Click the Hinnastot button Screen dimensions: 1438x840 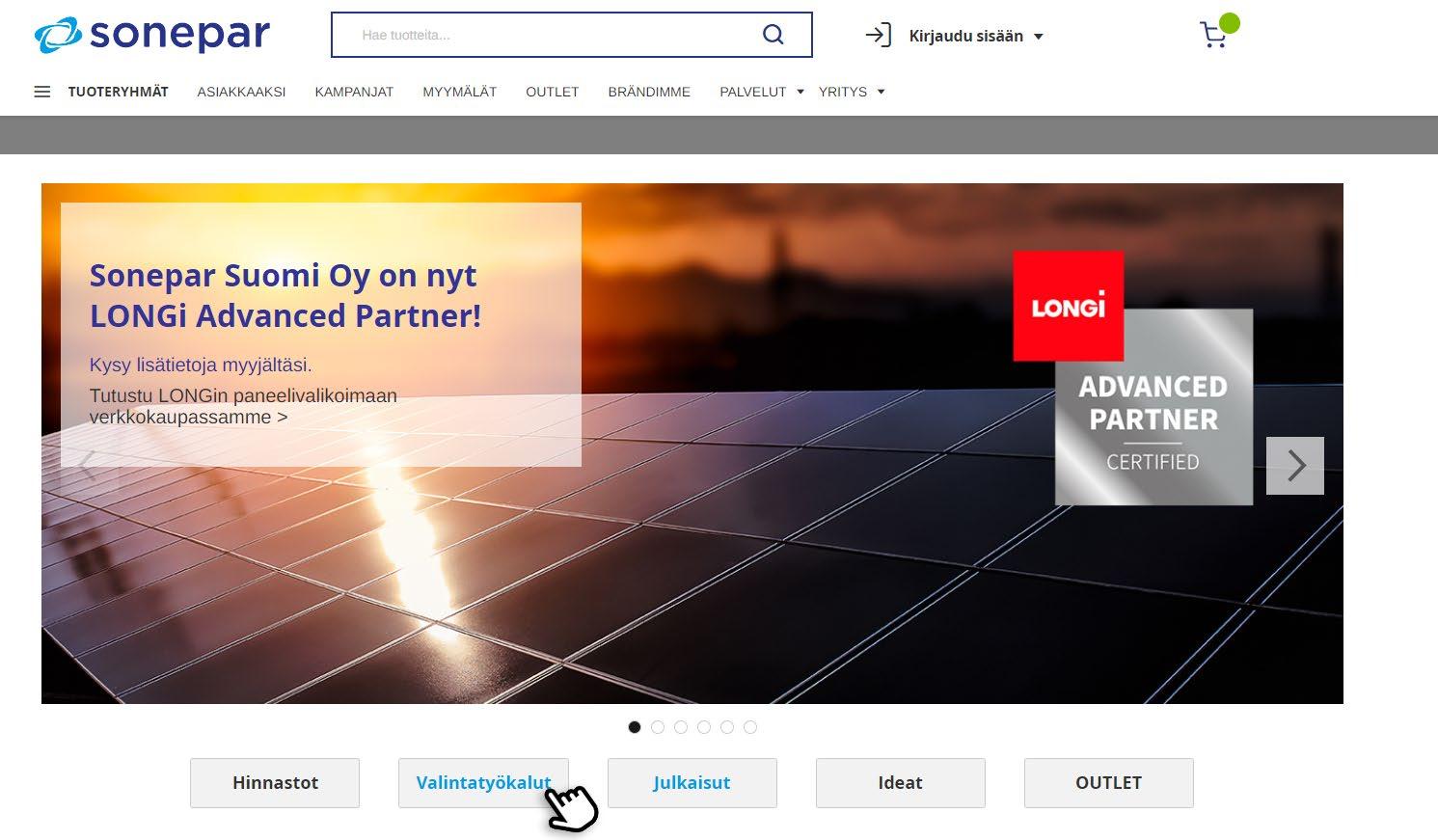pos(275,783)
